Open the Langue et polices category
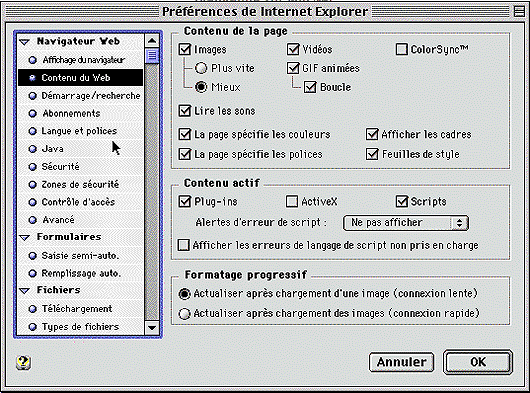The image size is (530, 393). click(x=80, y=131)
